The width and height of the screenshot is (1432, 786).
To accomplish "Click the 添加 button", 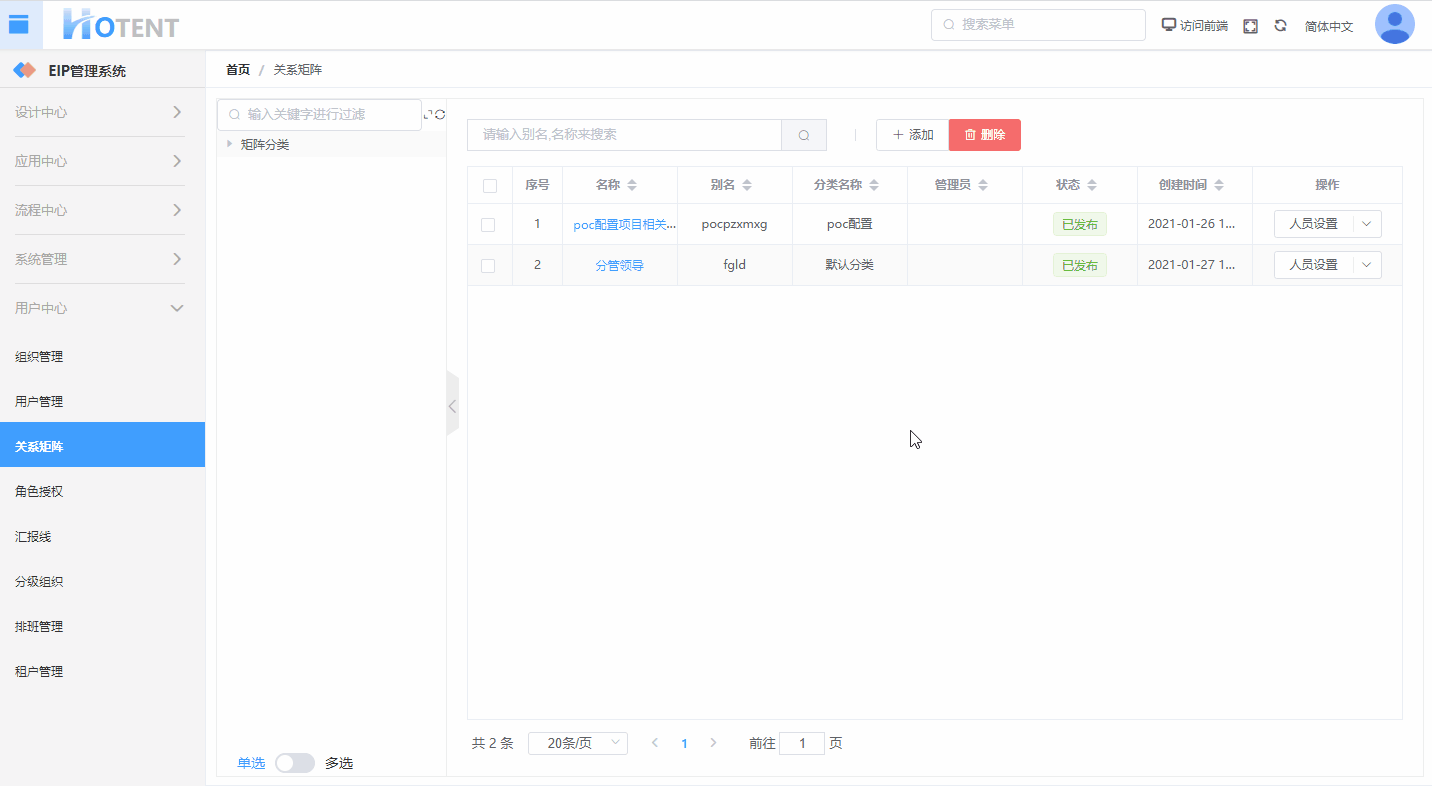I will tap(912, 135).
